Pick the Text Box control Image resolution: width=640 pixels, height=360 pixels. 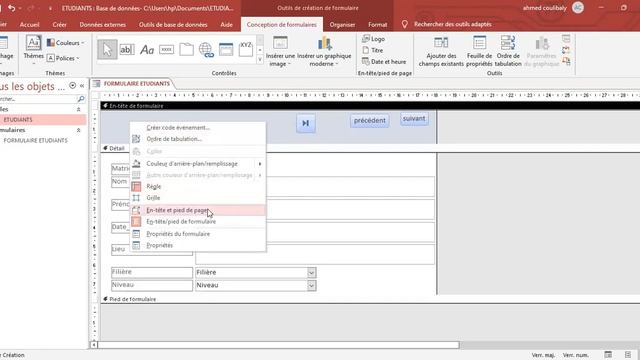[127, 50]
